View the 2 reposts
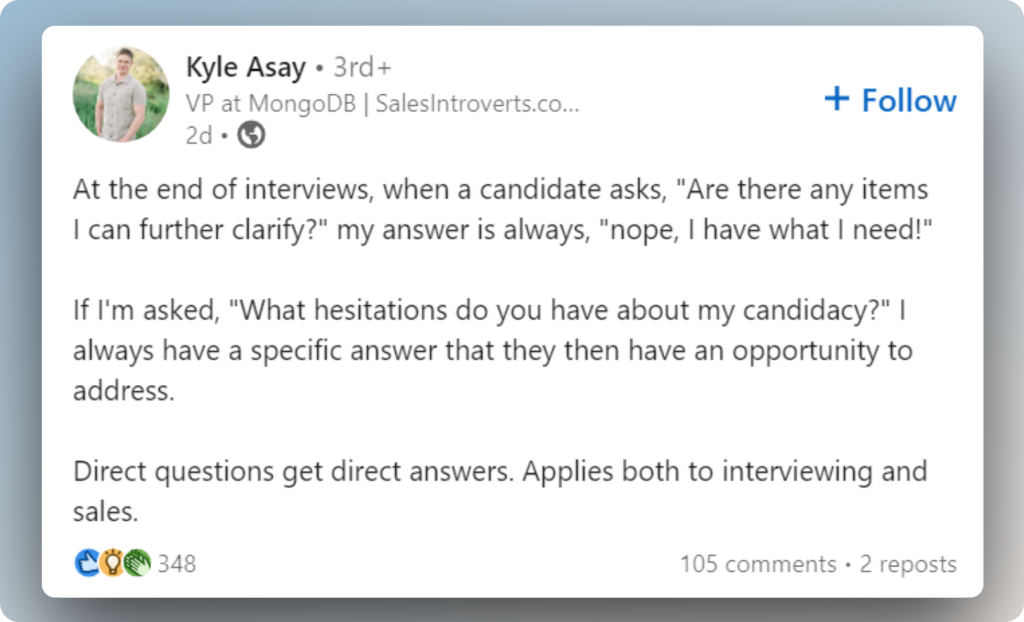1024x622 pixels. pos(907,564)
